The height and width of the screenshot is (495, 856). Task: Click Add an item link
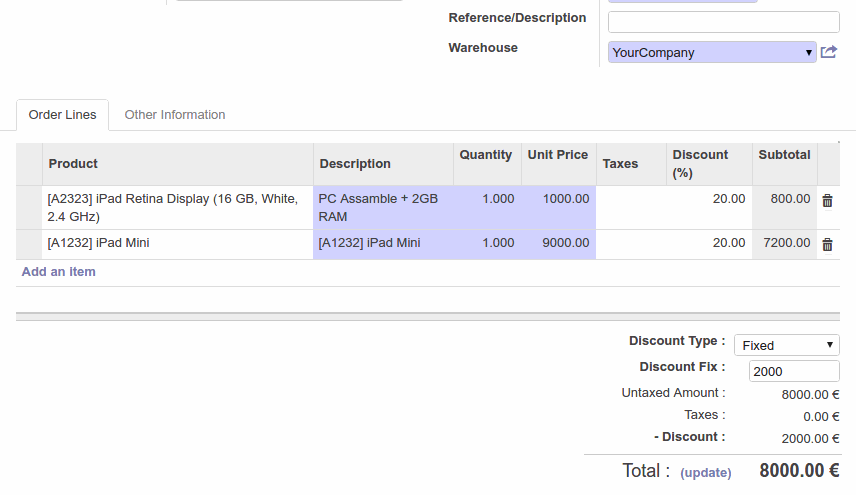click(x=58, y=272)
